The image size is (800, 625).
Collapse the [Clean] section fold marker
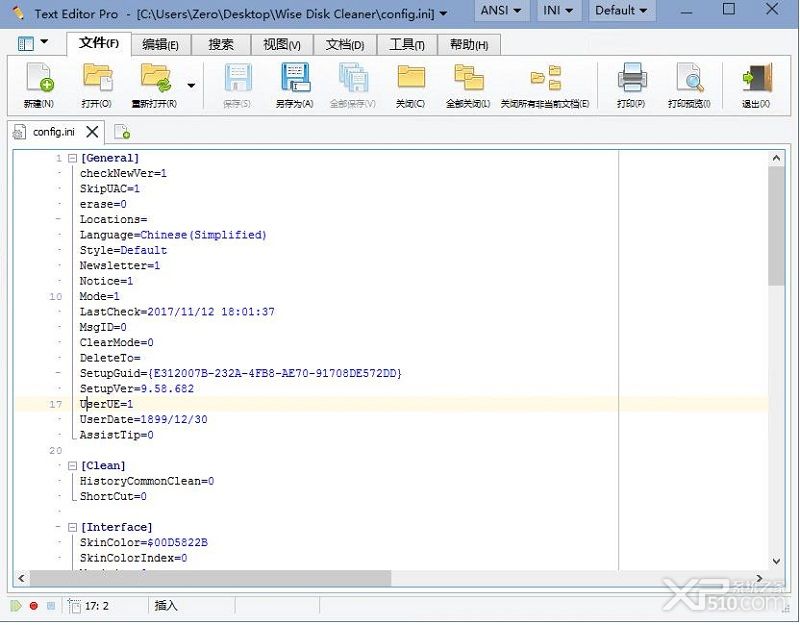tap(72, 466)
